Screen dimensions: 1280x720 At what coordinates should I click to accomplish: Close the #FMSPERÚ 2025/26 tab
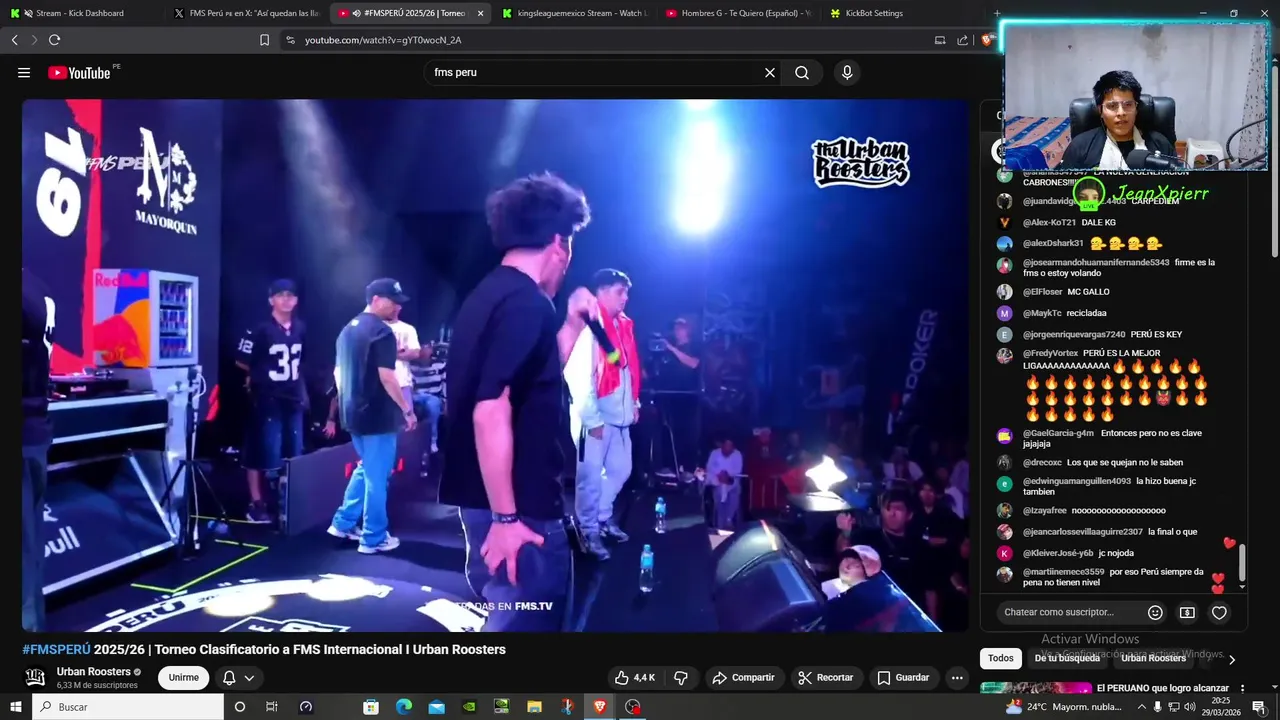pyautogui.click(x=480, y=13)
